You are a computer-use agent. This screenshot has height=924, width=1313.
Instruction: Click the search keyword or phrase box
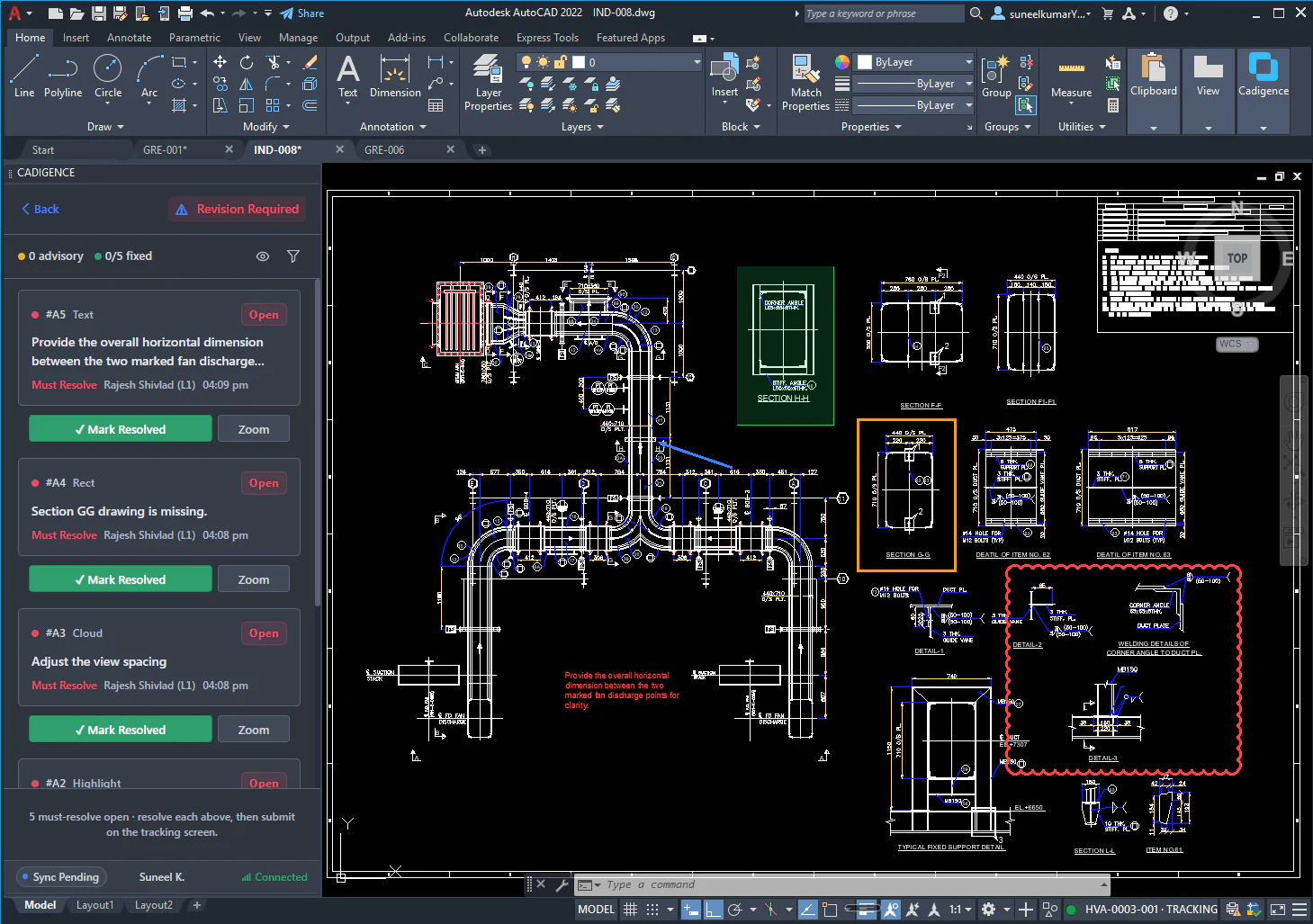tap(882, 13)
